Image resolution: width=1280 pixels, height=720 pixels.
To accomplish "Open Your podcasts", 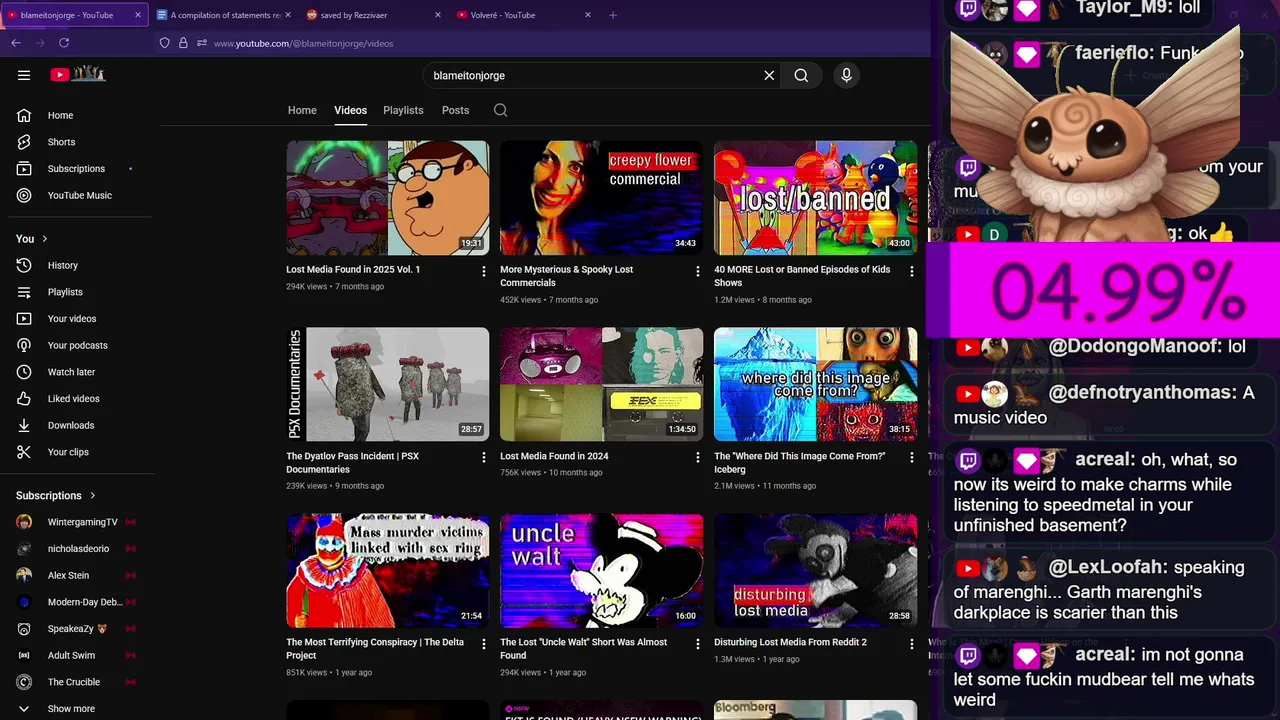I will (77, 345).
